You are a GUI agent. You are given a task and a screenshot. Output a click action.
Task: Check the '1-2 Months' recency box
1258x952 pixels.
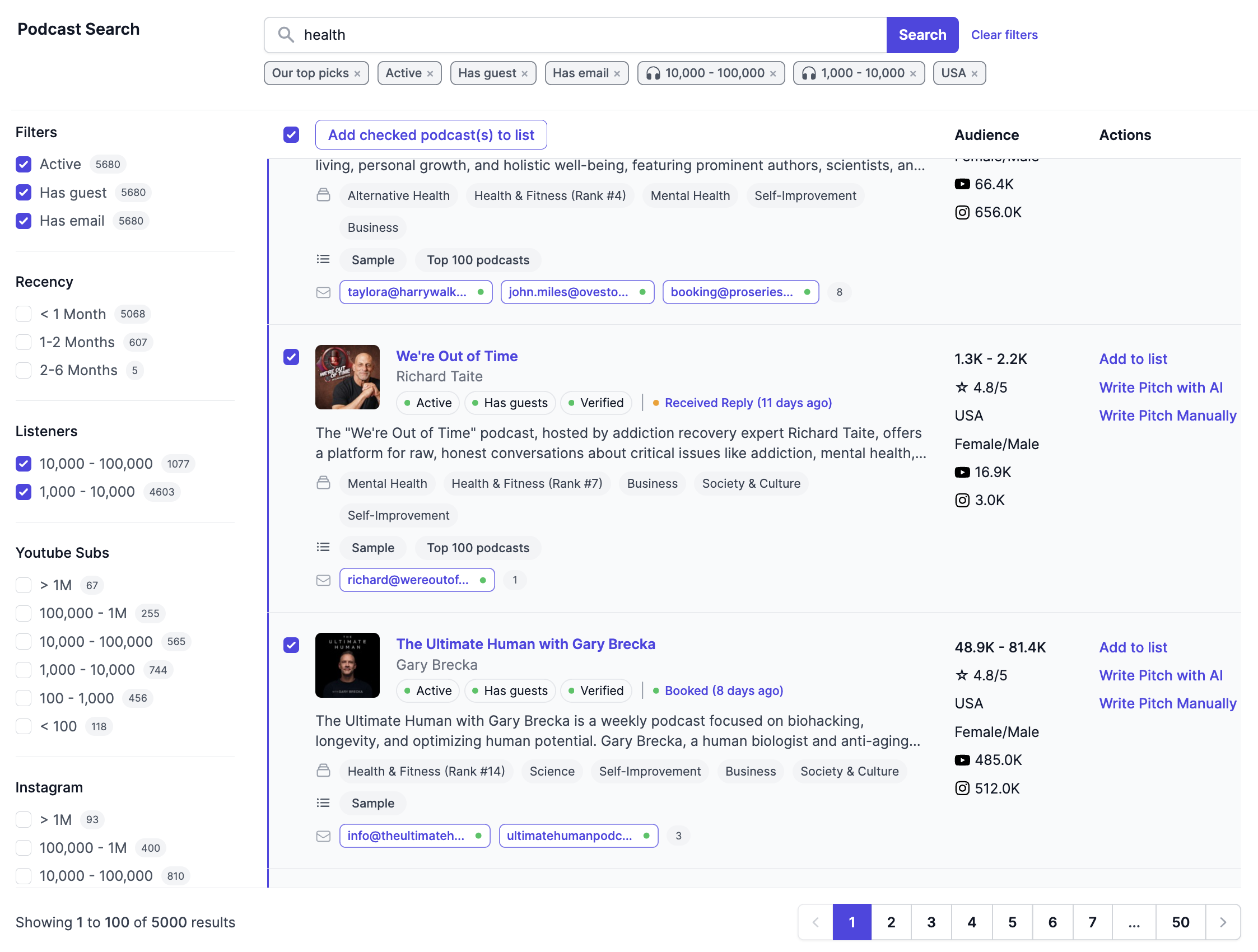[x=24, y=342]
